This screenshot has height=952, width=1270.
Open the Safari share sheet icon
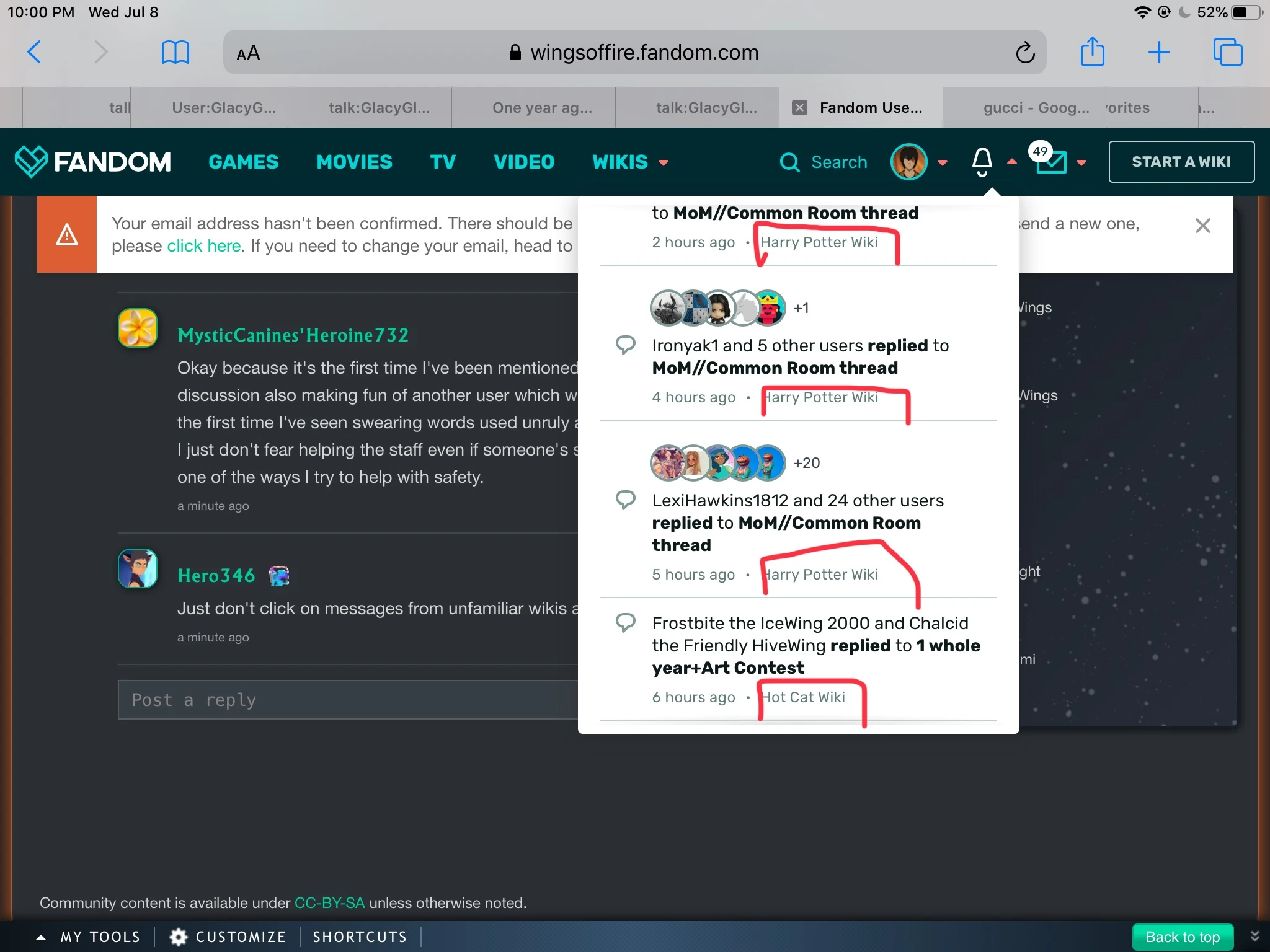(x=1092, y=52)
